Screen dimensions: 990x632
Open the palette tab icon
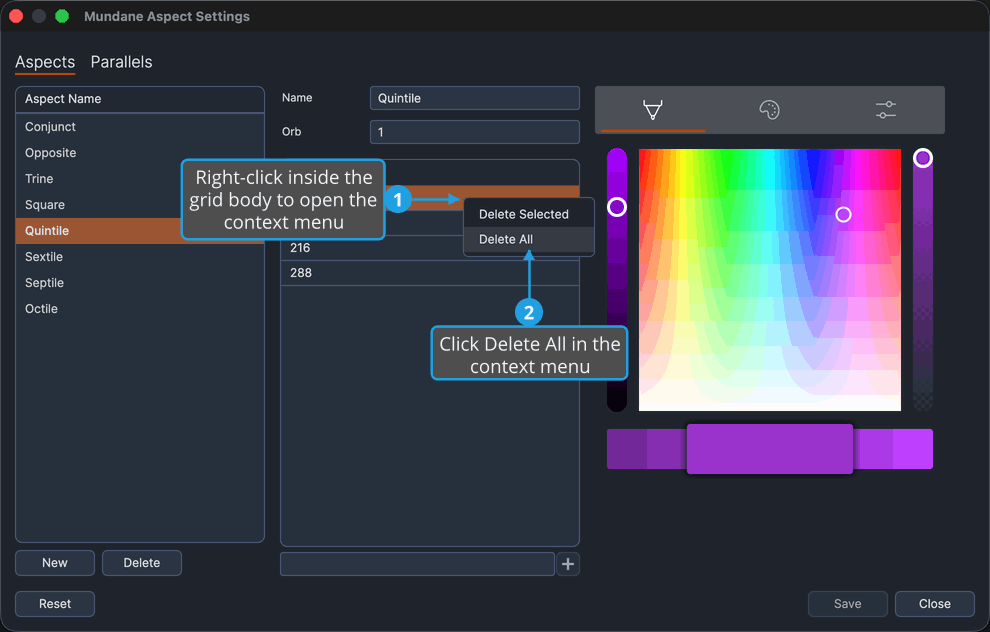(x=769, y=110)
